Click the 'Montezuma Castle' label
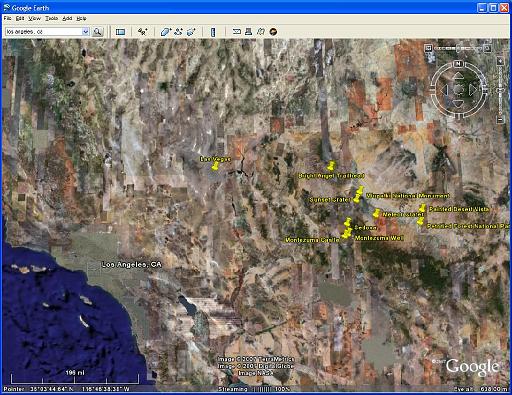512x395 pixels. [312, 240]
